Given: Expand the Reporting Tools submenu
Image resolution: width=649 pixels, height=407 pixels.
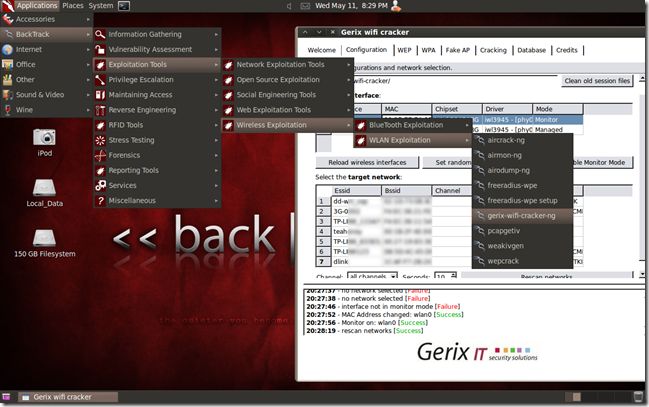Looking at the screenshot, I should tap(157, 170).
